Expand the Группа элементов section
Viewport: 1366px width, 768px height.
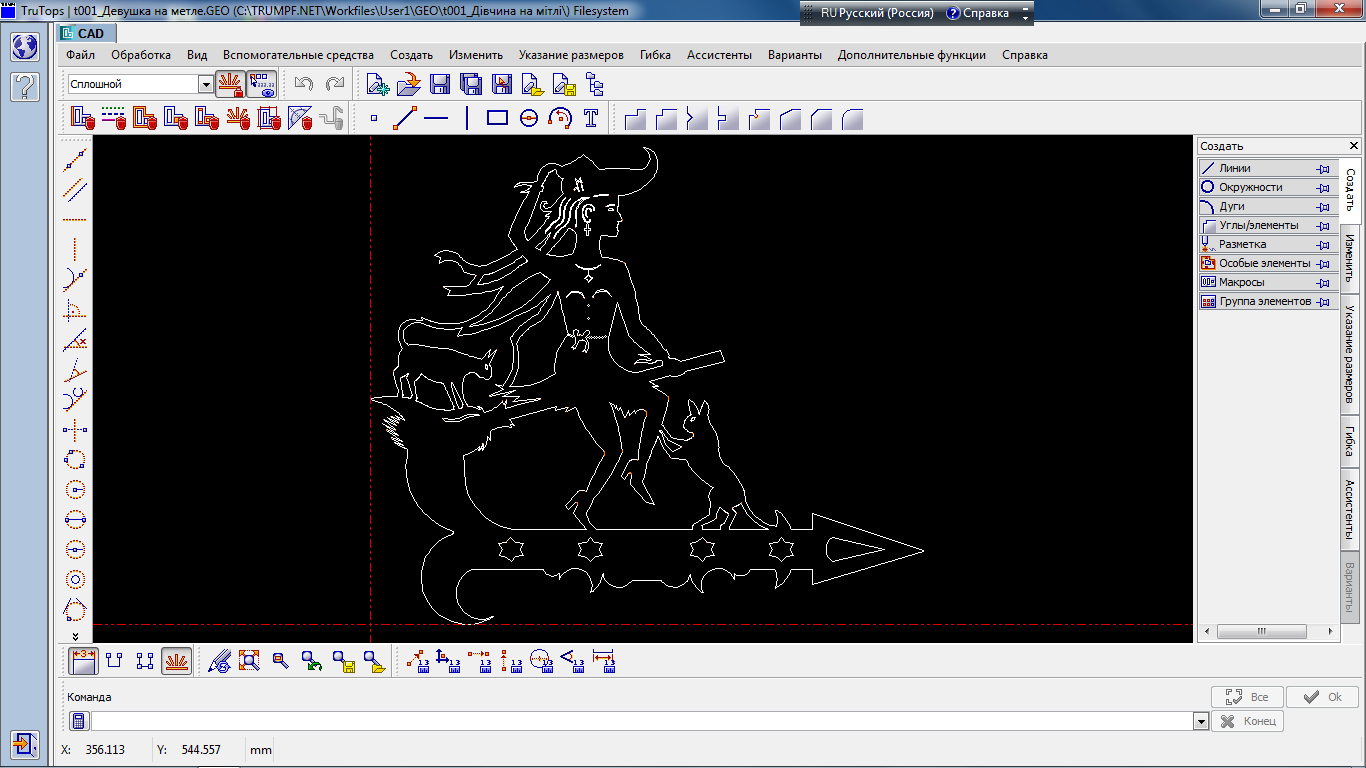1268,301
